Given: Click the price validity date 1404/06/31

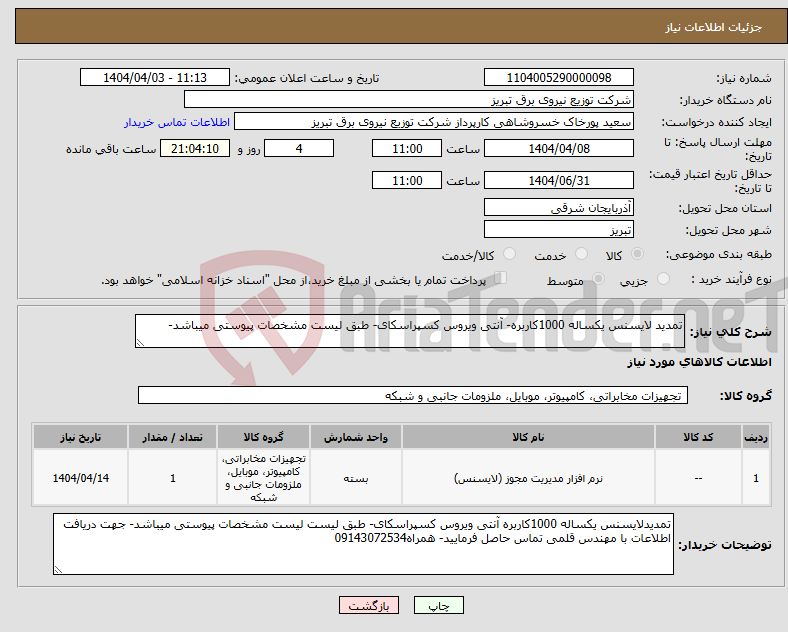Looking at the screenshot, I should point(558,180).
